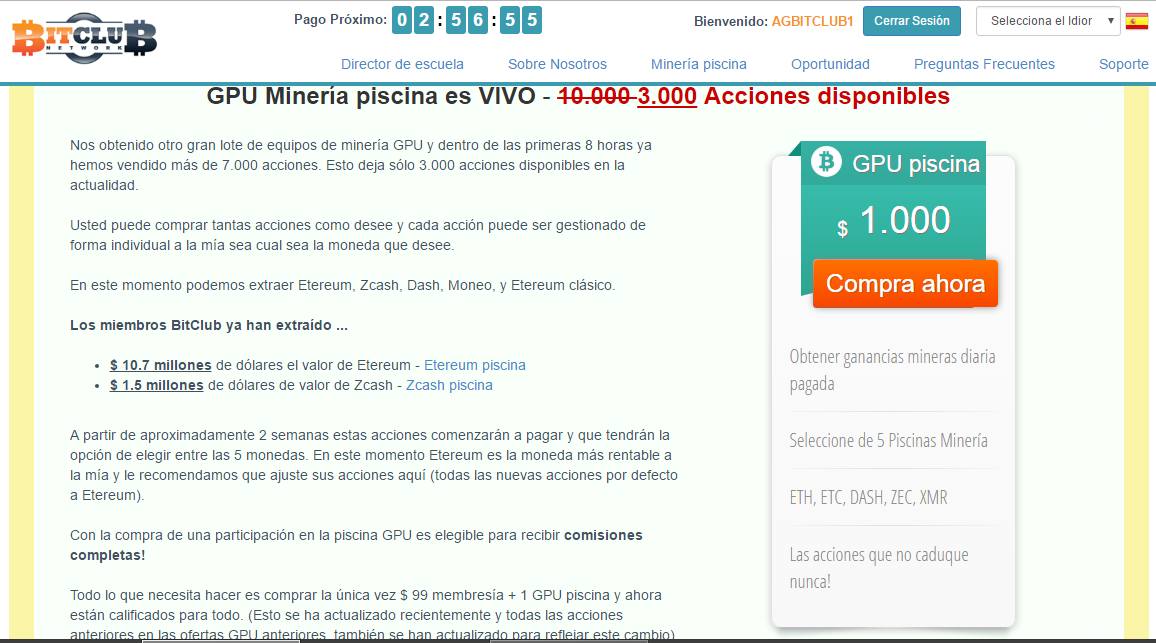The image size is (1156, 643).
Task: Click the BitClub Network logo
Action: point(84,38)
